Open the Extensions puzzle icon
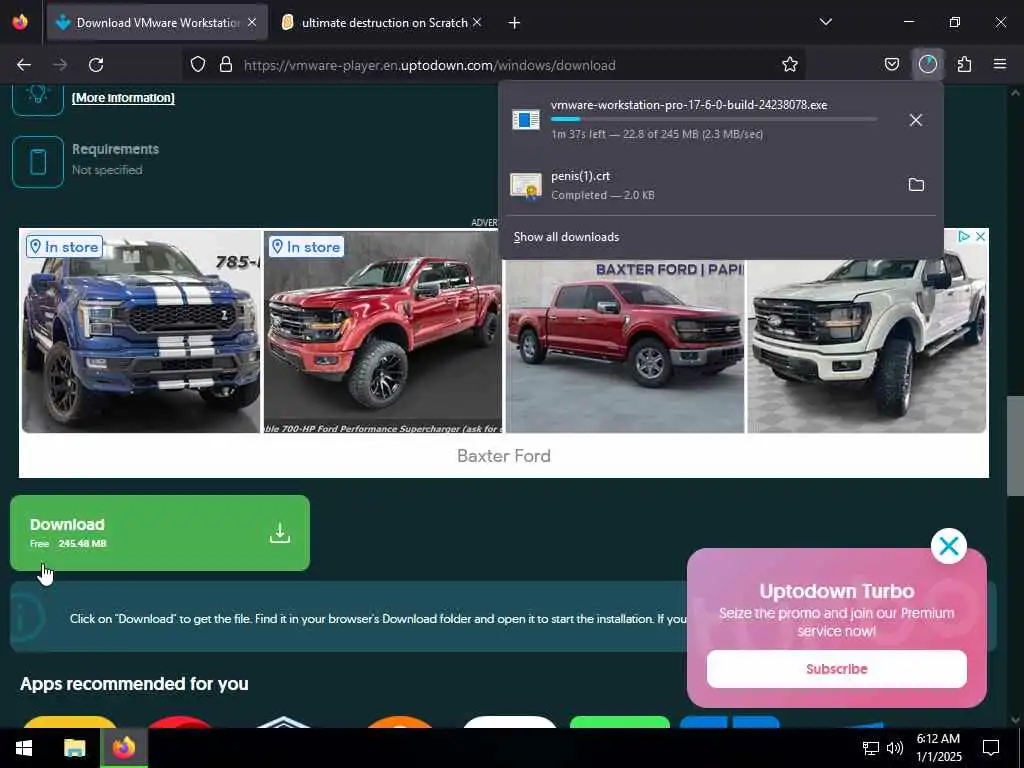The image size is (1024, 768). 964,65
